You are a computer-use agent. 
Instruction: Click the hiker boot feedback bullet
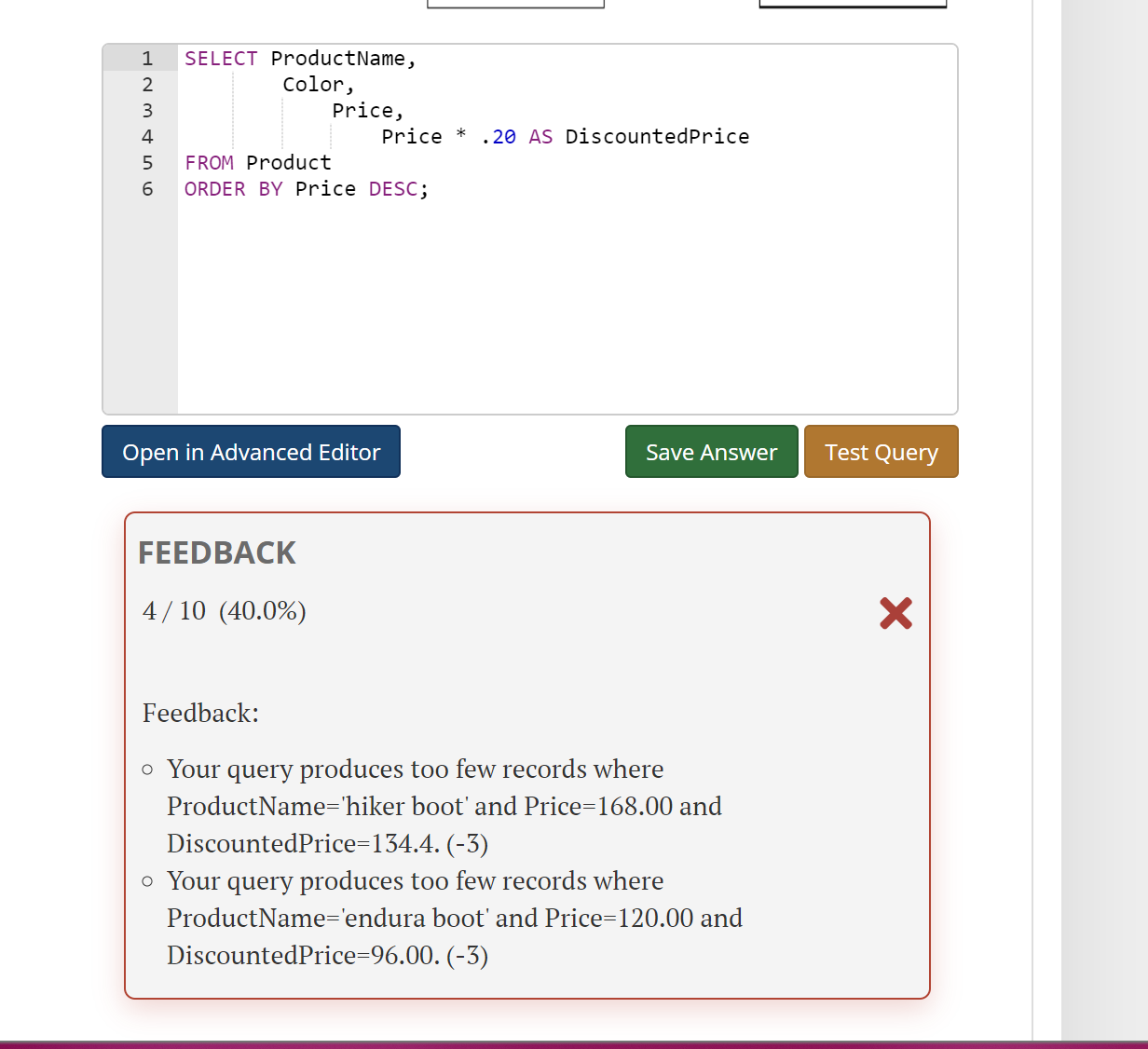click(x=415, y=806)
